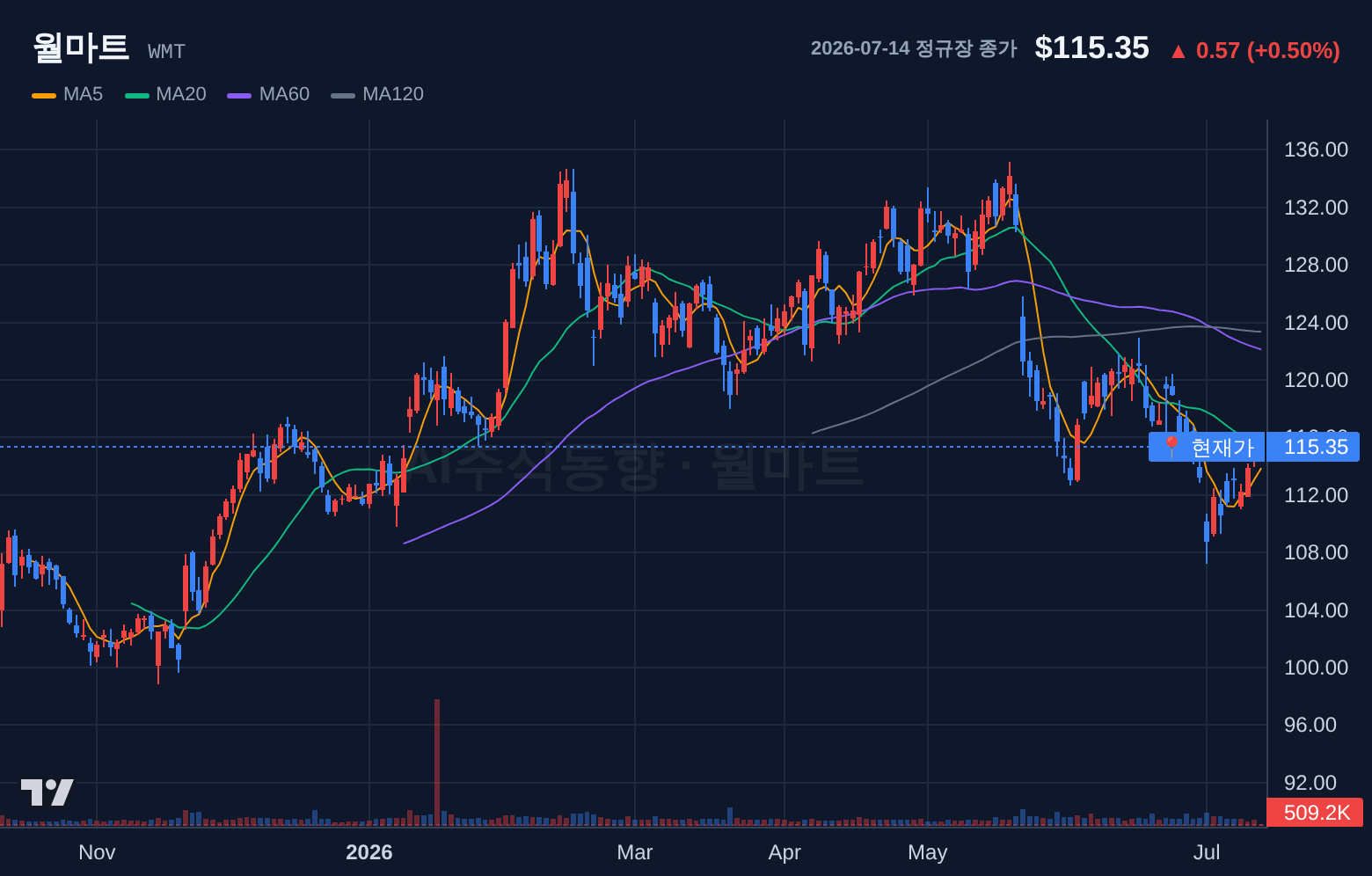Image resolution: width=1372 pixels, height=876 pixels.
Task: Click the 112.00 price axis label
Action: [1316, 495]
